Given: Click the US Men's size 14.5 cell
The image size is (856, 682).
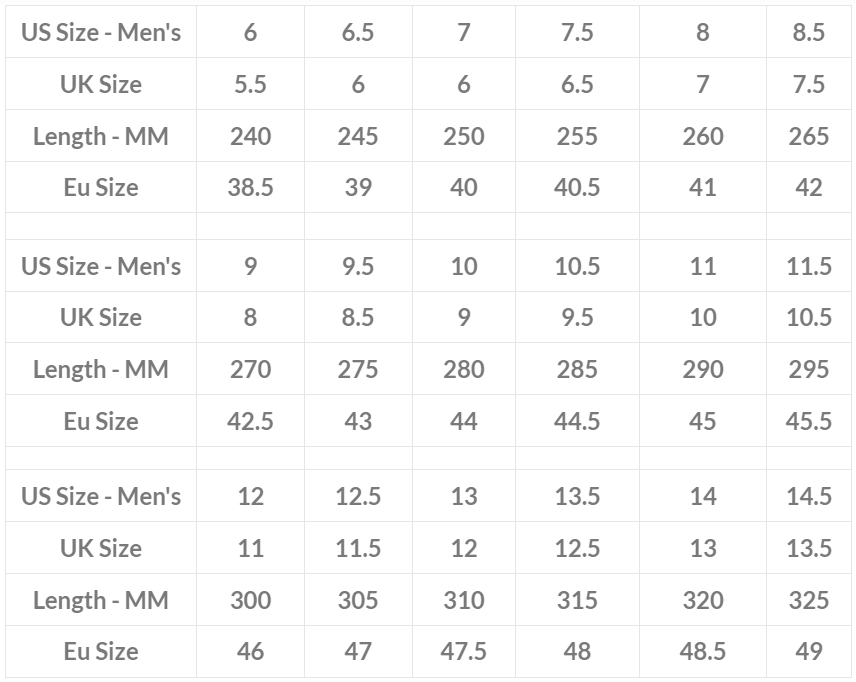Looking at the screenshot, I should (x=808, y=497).
